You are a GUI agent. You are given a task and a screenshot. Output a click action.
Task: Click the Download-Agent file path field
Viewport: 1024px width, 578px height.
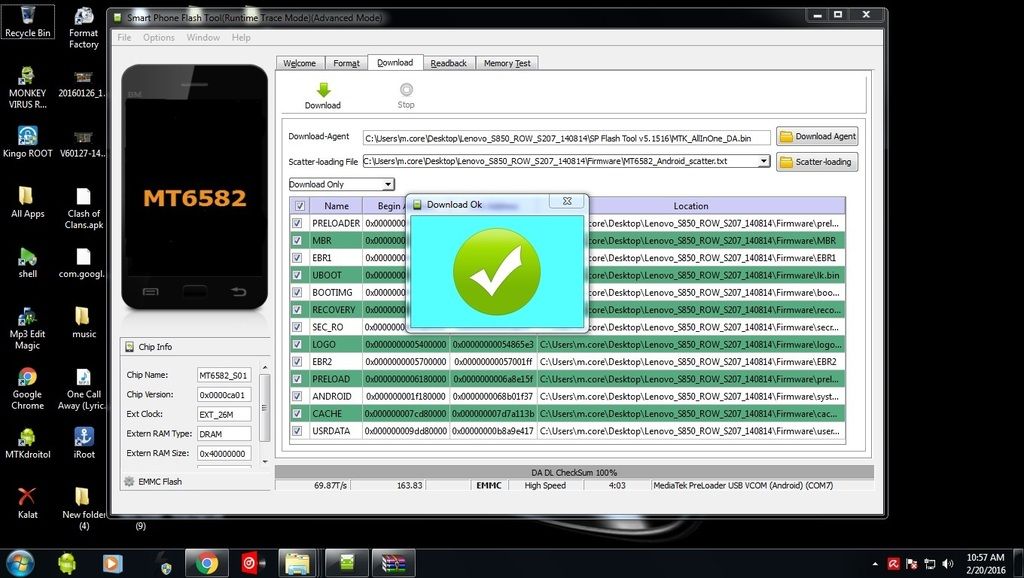(566, 137)
